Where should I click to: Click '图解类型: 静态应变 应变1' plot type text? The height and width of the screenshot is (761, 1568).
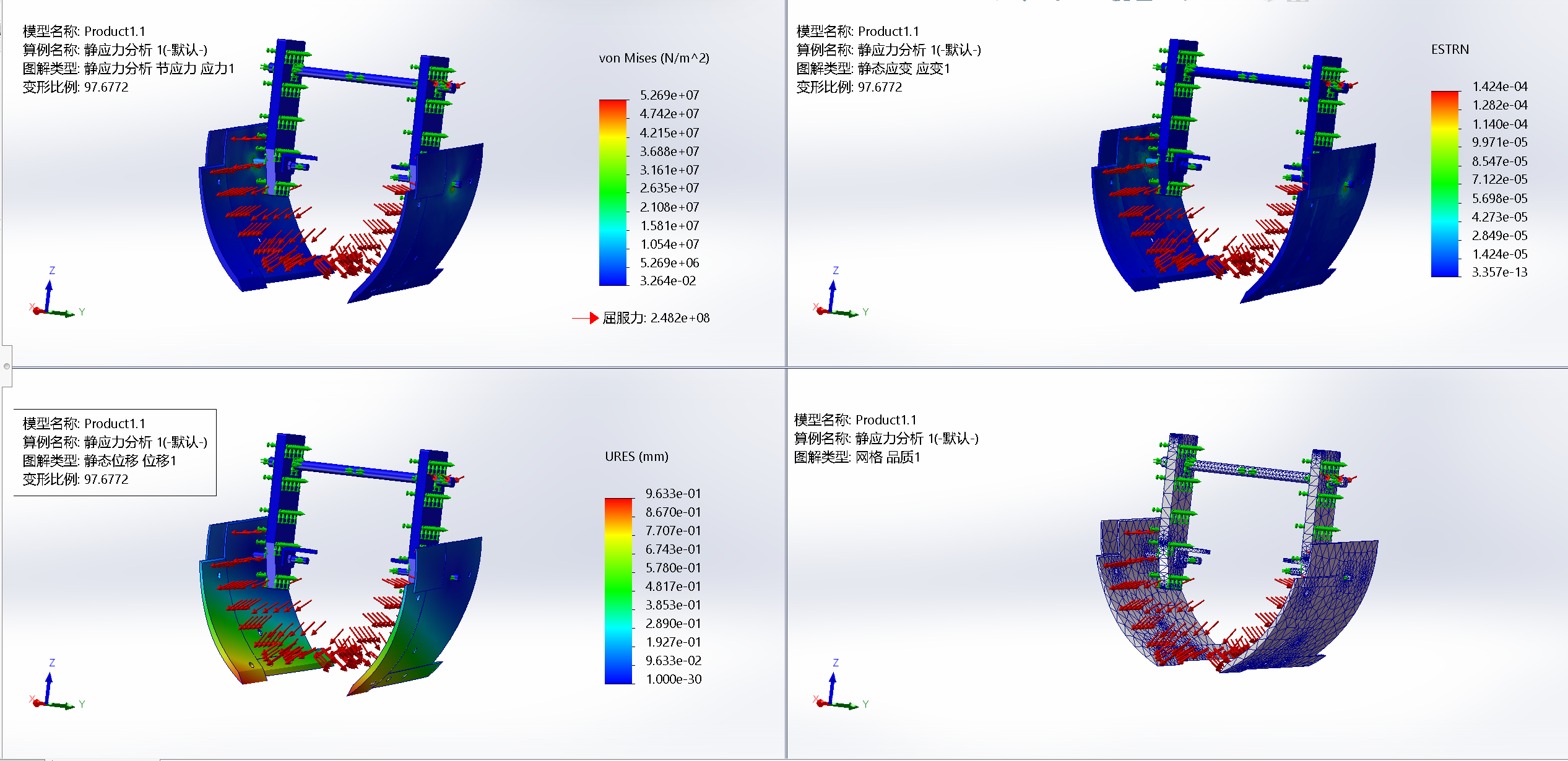tap(873, 69)
